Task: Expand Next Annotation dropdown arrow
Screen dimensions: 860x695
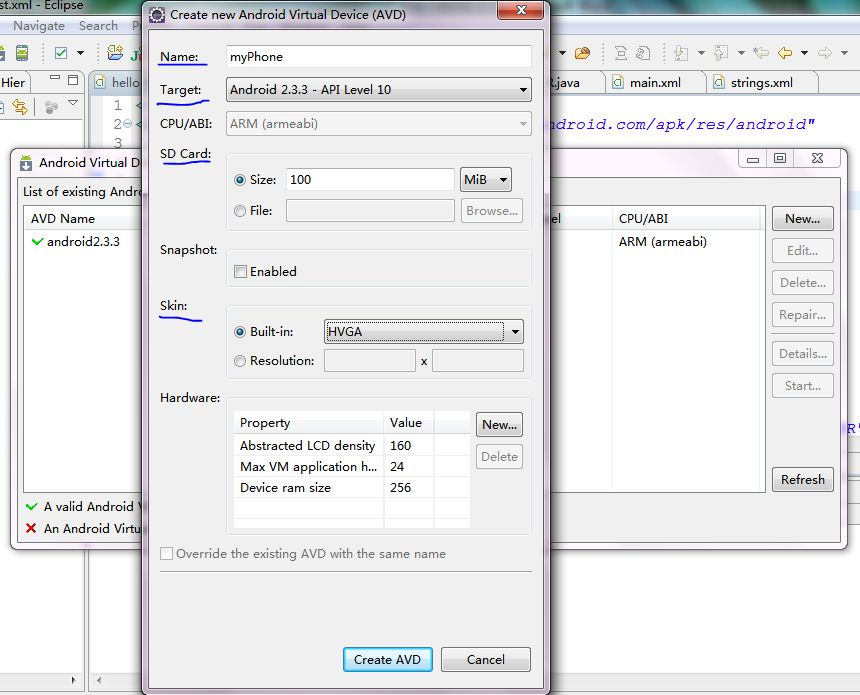Action: point(701,53)
